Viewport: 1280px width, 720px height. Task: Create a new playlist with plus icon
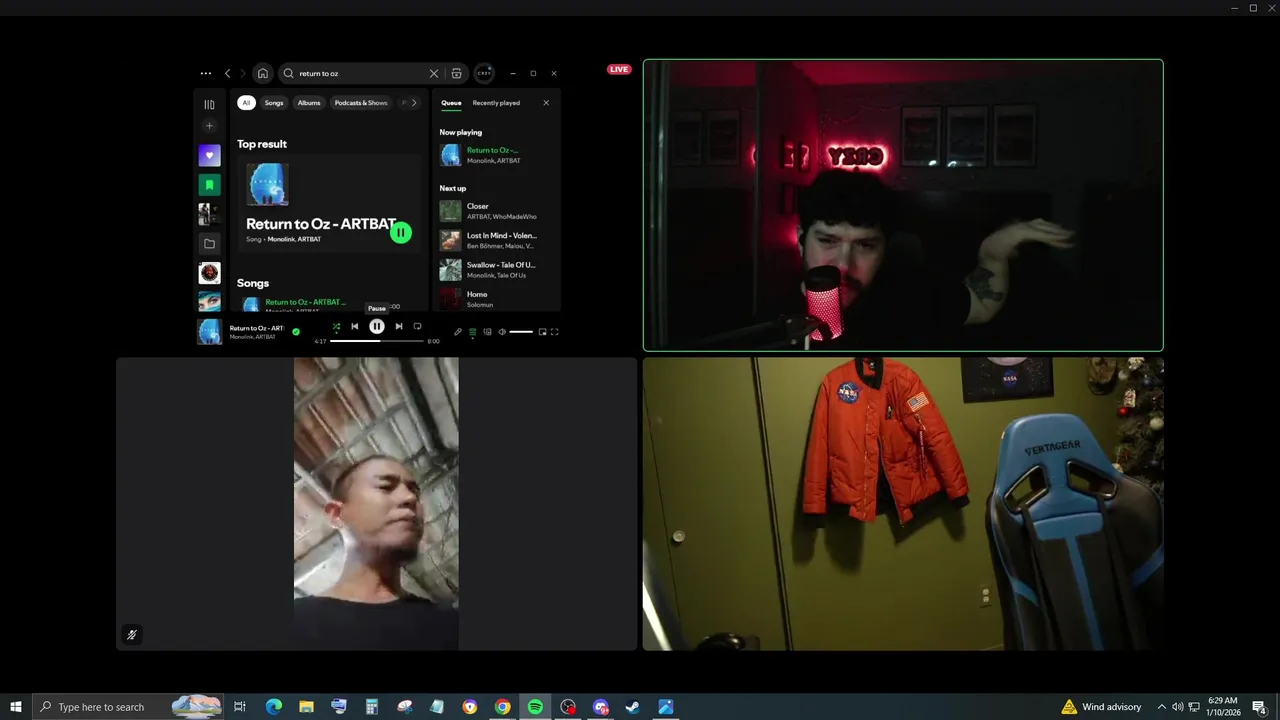coord(209,126)
